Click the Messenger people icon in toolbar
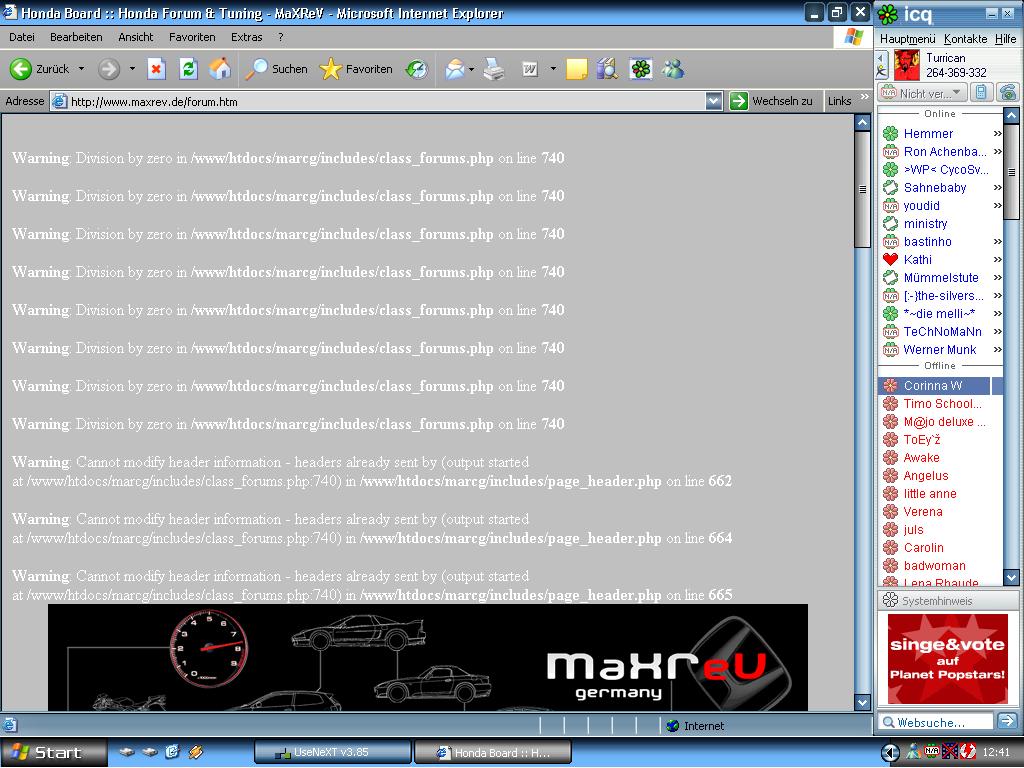Image resolution: width=1024 pixels, height=768 pixels. pyautogui.click(x=673, y=69)
